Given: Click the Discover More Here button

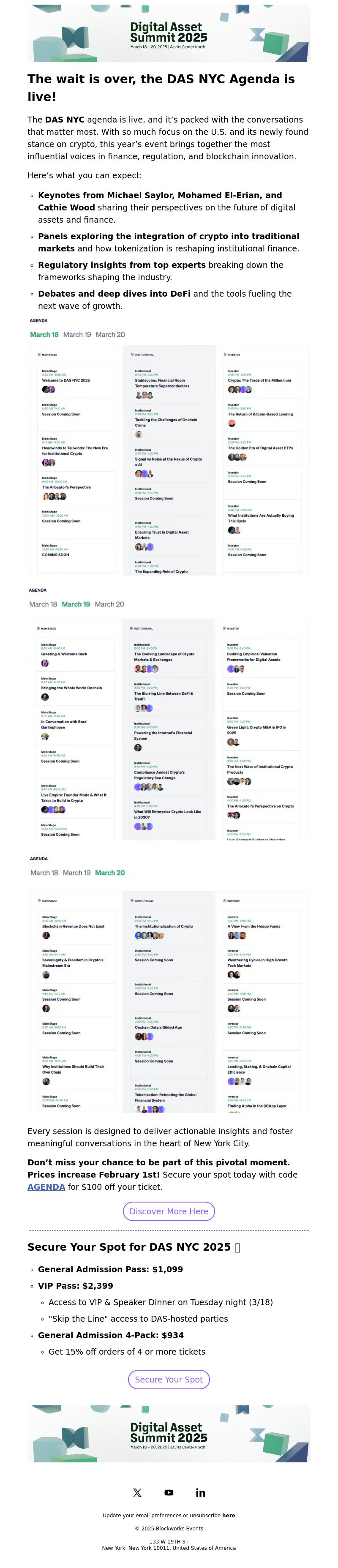Looking at the screenshot, I should tap(169, 1211).
